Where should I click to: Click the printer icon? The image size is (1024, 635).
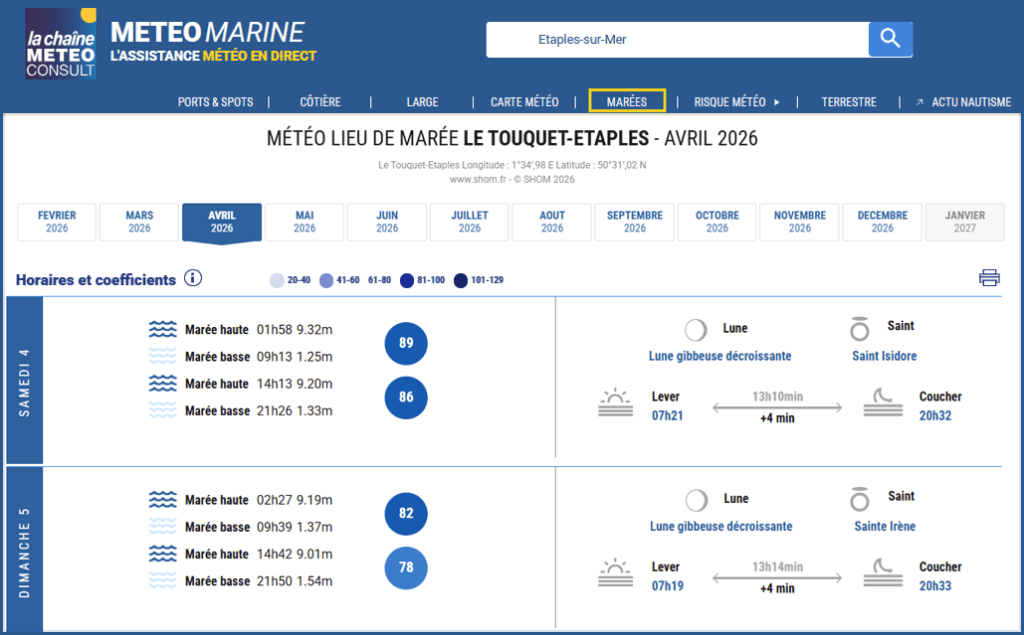[x=989, y=278]
